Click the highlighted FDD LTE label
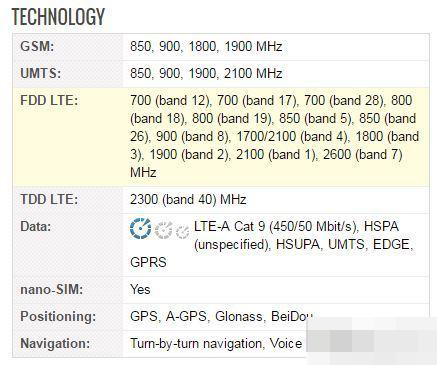This screenshot has width=437, height=365. coord(49,100)
